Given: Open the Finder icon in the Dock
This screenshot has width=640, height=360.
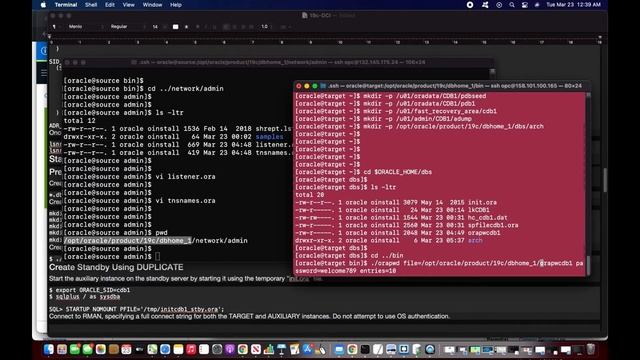Looking at the screenshot, I should point(49,349).
